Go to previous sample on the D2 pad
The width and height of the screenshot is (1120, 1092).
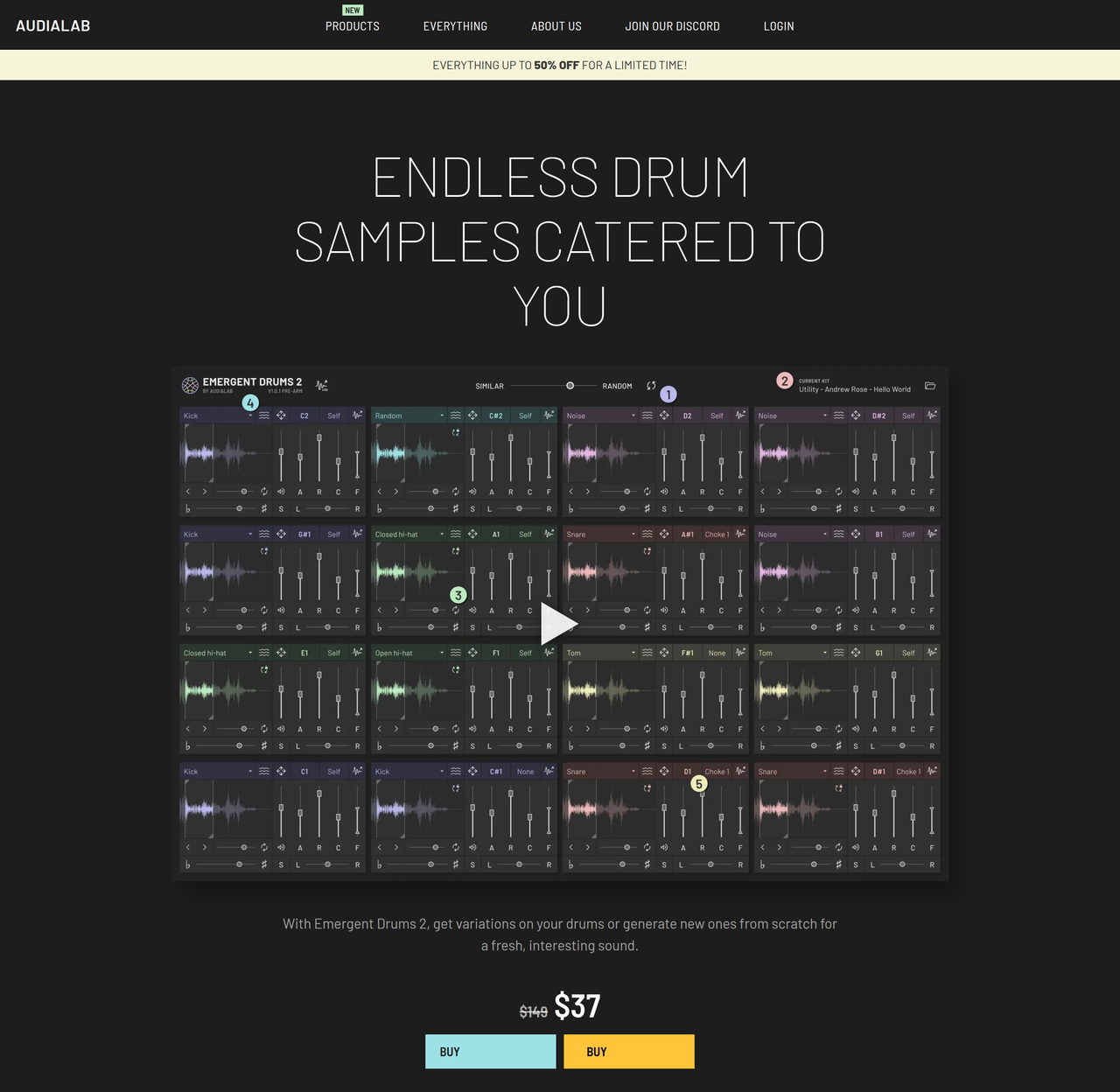[571, 492]
